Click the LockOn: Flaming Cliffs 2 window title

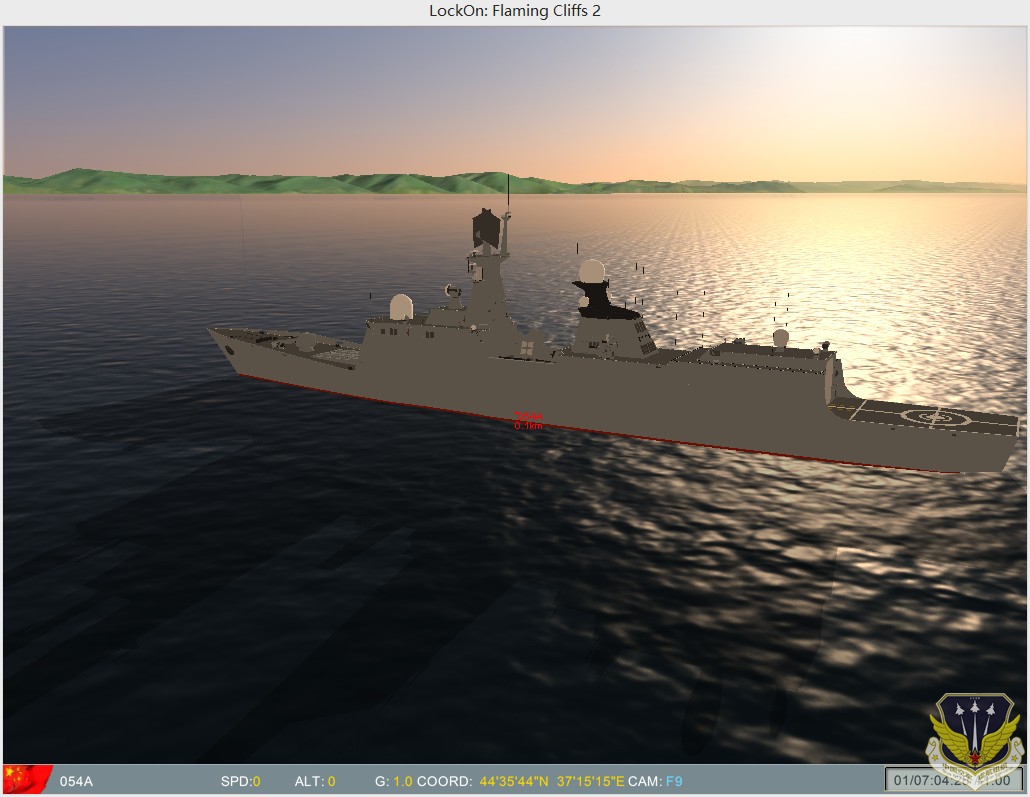click(x=515, y=11)
